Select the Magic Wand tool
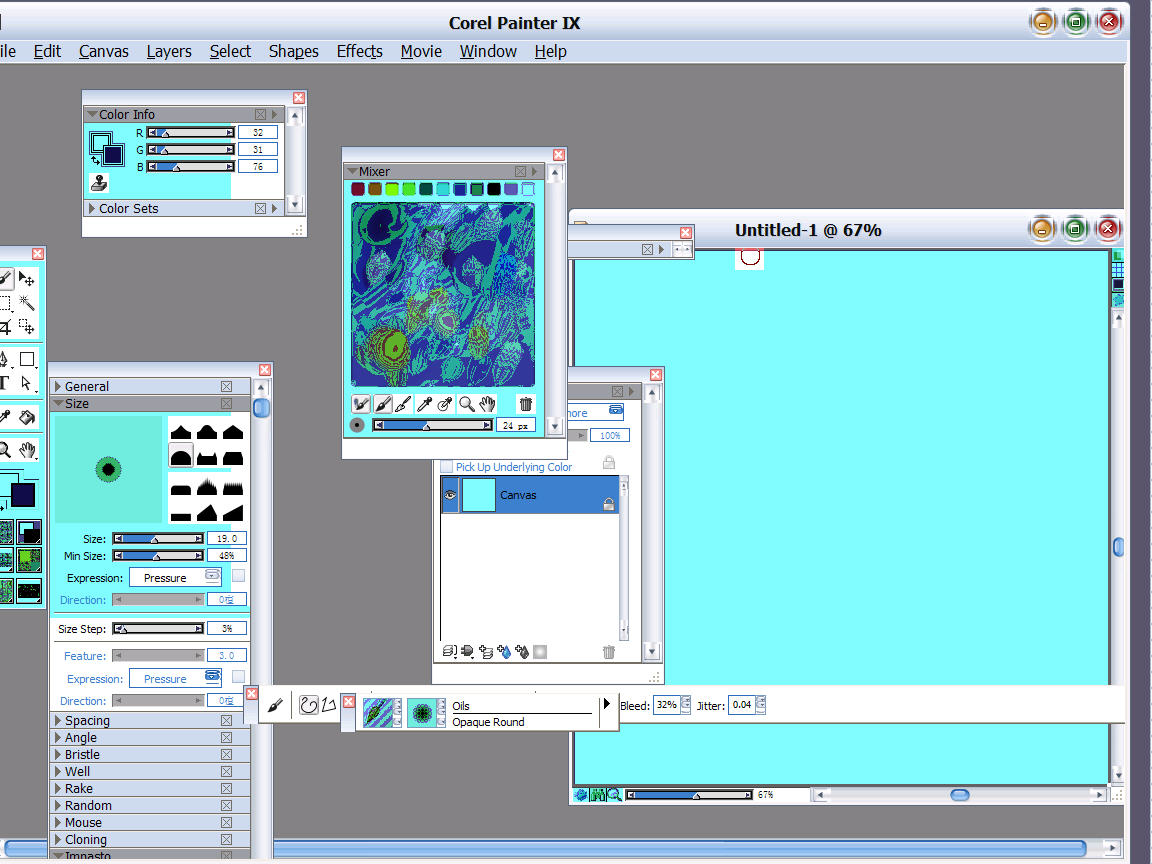This screenshot has width=1152, height=864. tap(26, 303)
